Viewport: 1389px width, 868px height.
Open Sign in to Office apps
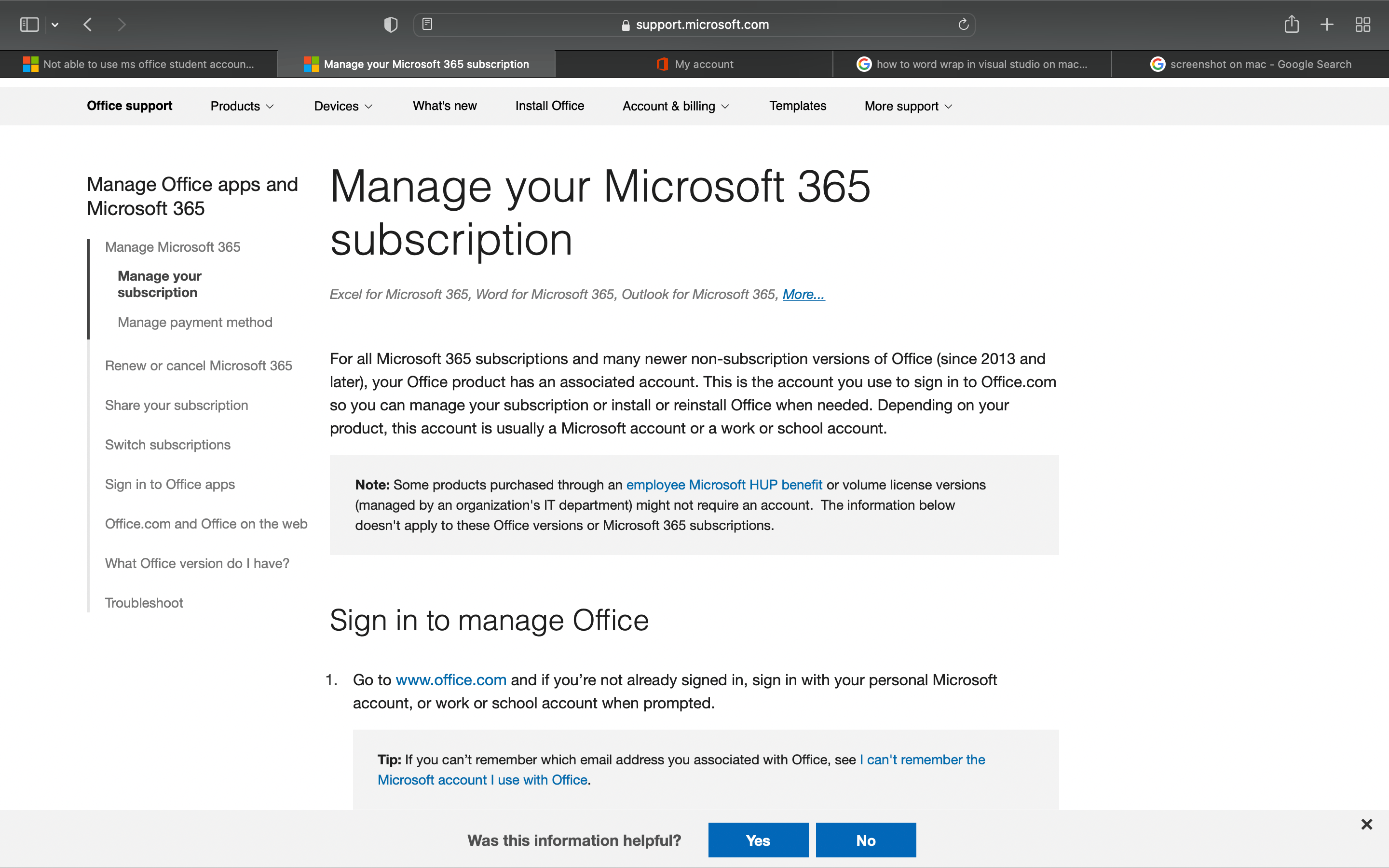(170, 485)
